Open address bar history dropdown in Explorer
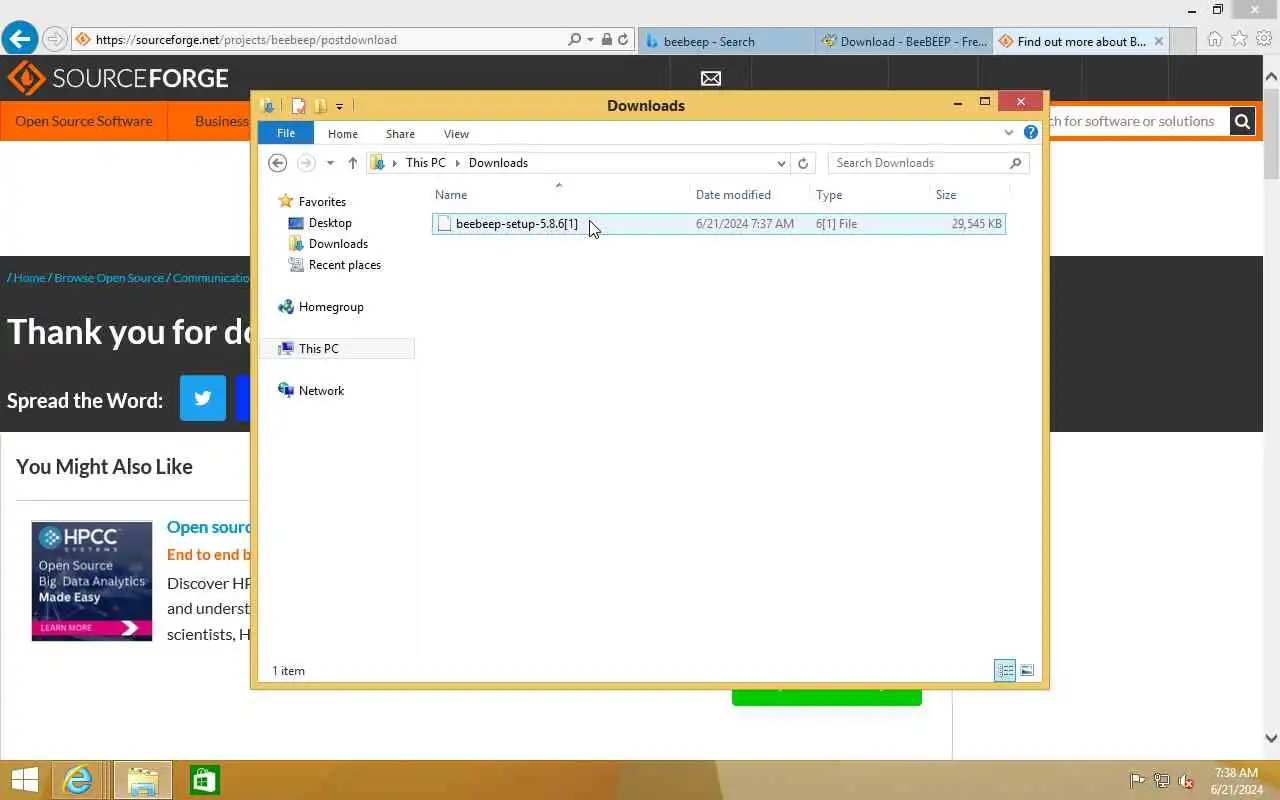This screenshot has height=800, width=1280. 781,163
